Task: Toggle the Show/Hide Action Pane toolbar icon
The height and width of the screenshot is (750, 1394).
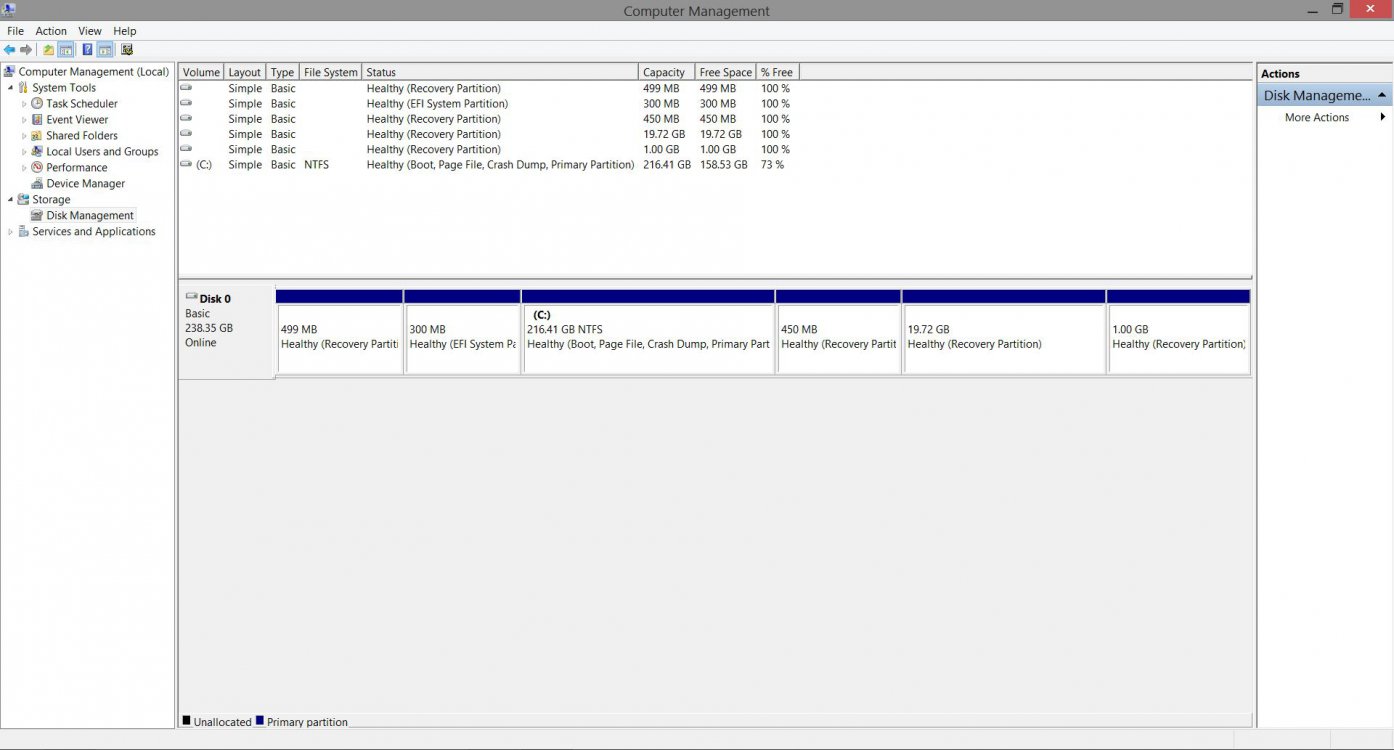Action: [x=105, y=49]
